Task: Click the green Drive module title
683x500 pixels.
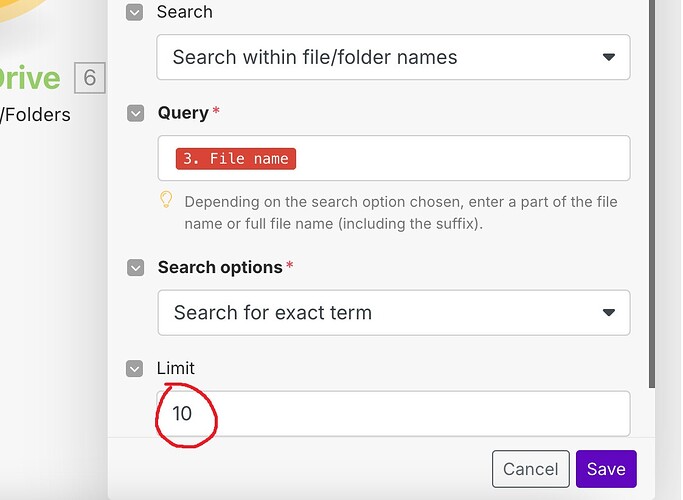Action: (30, 78)
